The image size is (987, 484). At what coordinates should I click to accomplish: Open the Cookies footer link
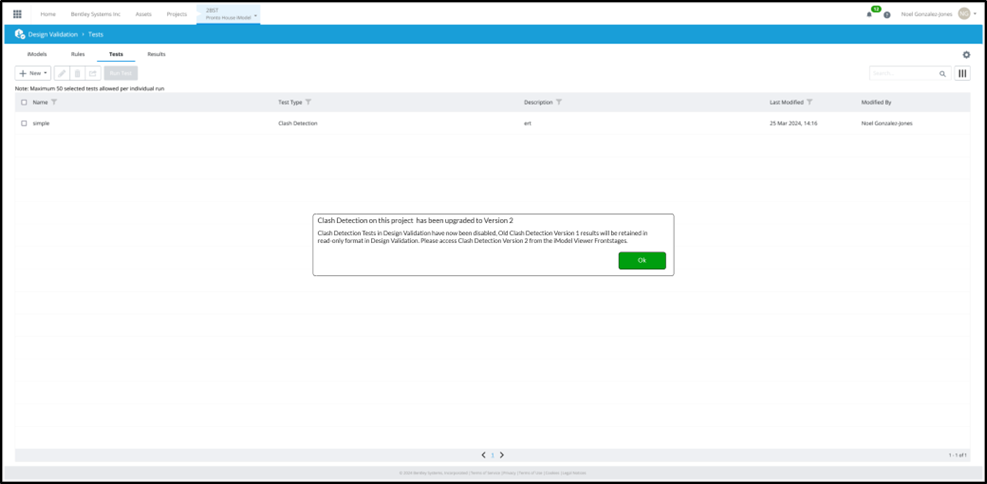[552, 473]
